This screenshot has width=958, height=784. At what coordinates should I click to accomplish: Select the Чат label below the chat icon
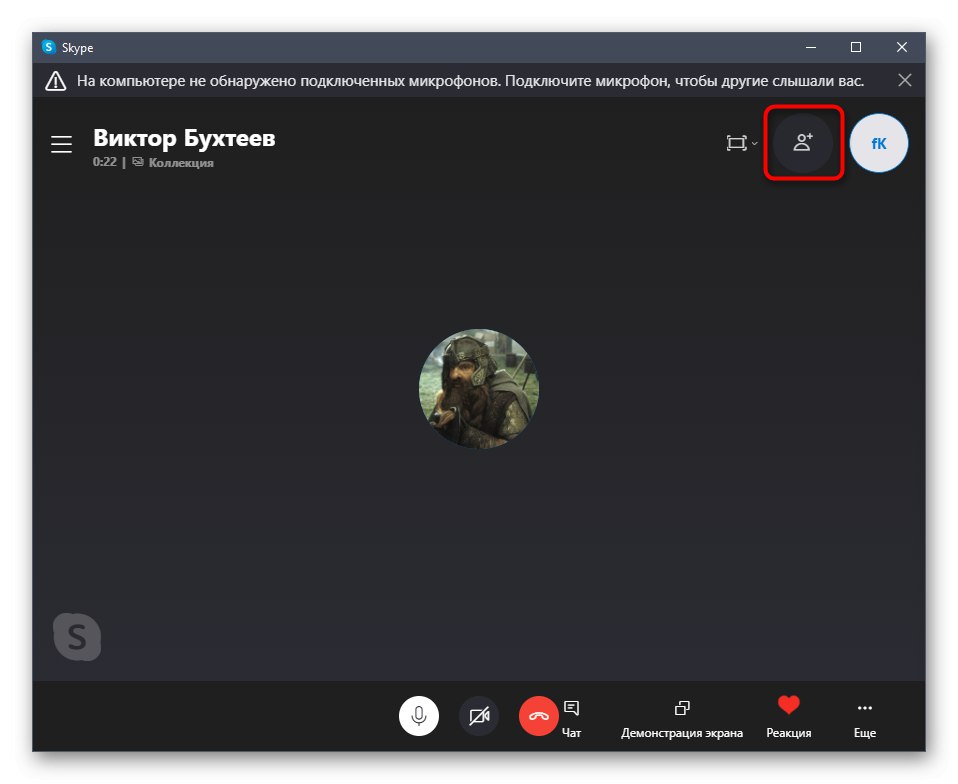(572, 732)
